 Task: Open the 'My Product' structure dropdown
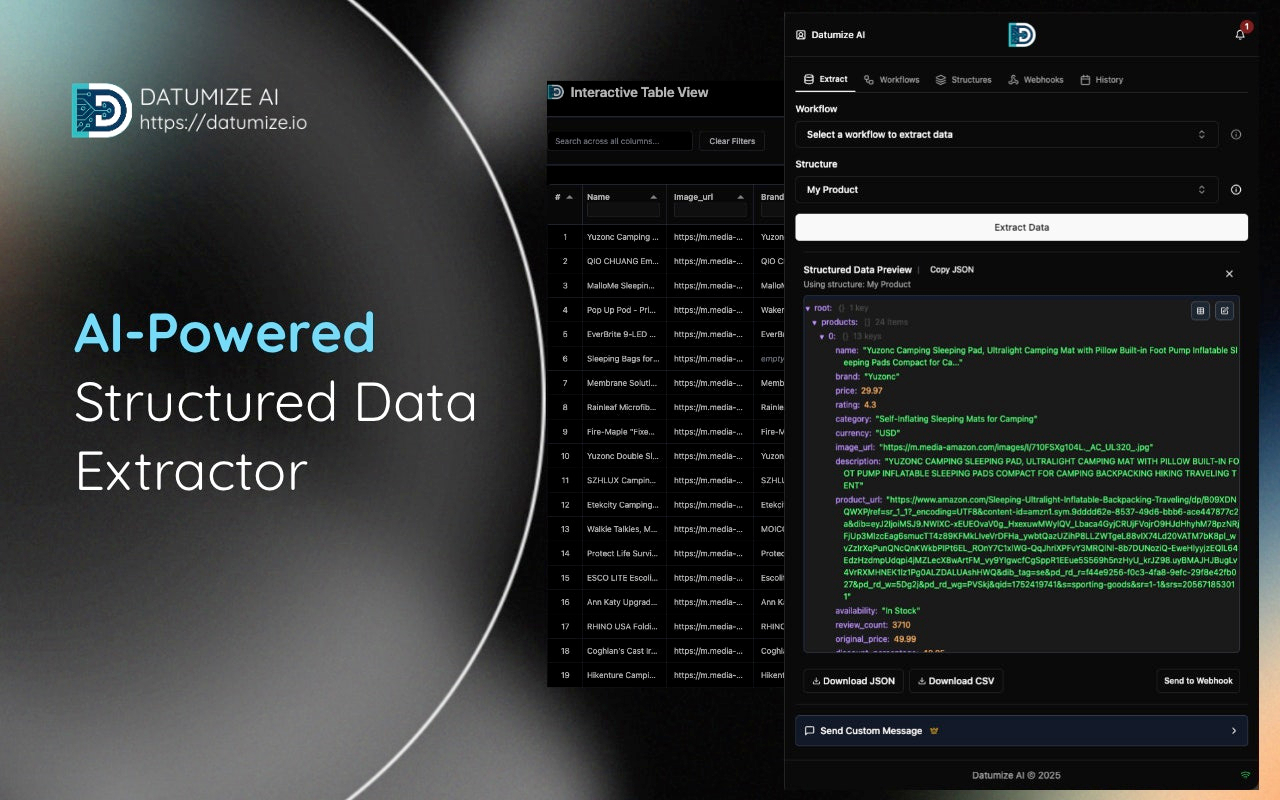tap(1006, 190)
